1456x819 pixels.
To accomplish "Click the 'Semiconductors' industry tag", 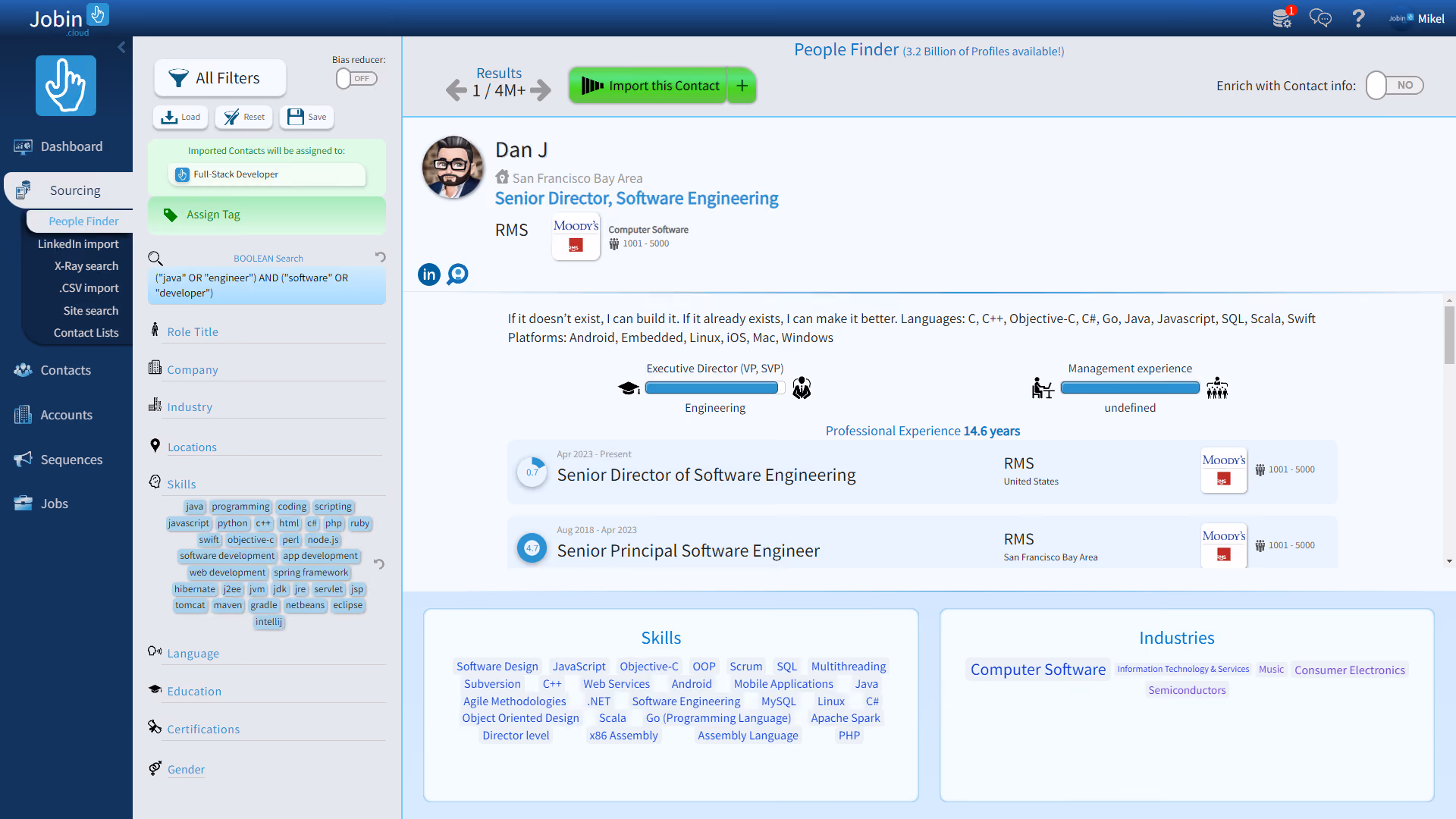I will (1187, 690).
